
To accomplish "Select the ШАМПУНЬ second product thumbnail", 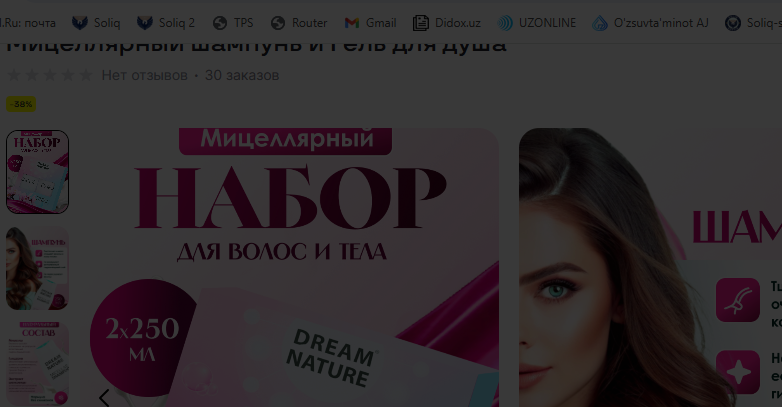I will [x=37, y=268].
